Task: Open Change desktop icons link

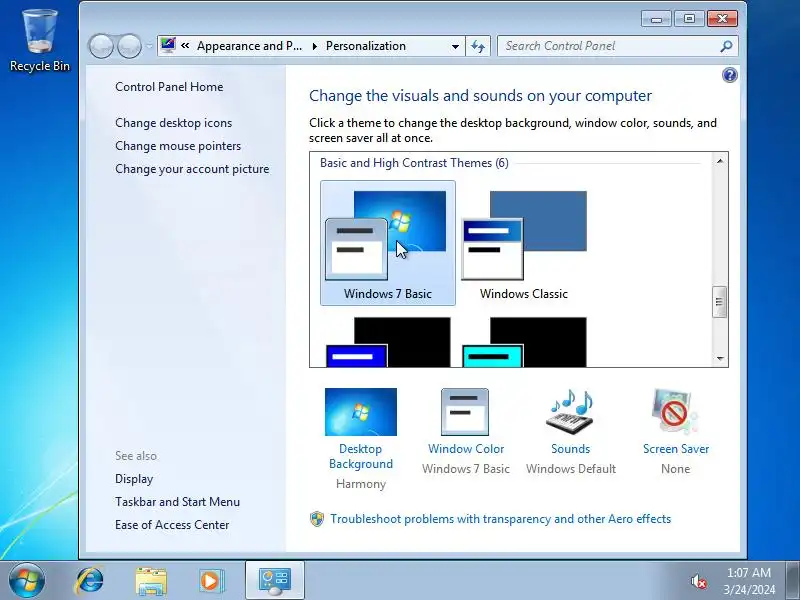Action: click(173, 123)
